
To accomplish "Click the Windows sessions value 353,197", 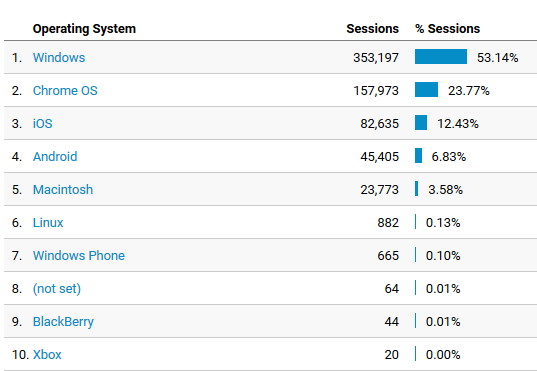I will point(376,58).
